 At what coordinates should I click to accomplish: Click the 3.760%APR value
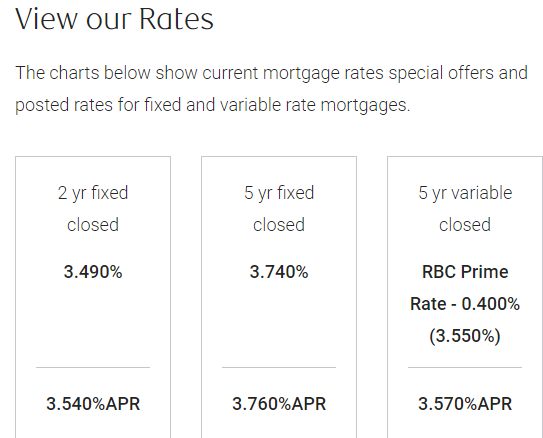click(x=279, y=404)
